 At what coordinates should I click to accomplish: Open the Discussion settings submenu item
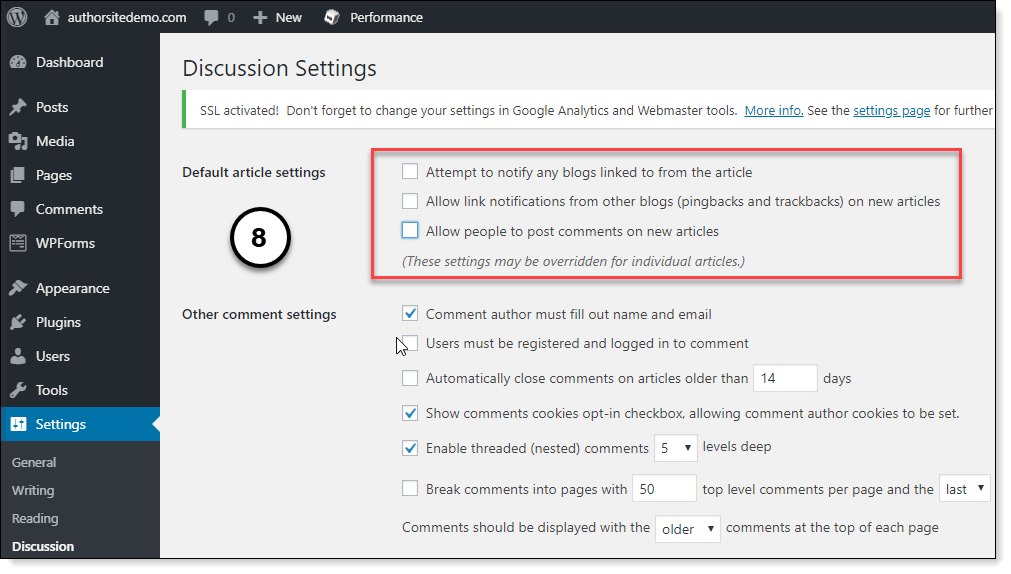[x=43, y=546]
